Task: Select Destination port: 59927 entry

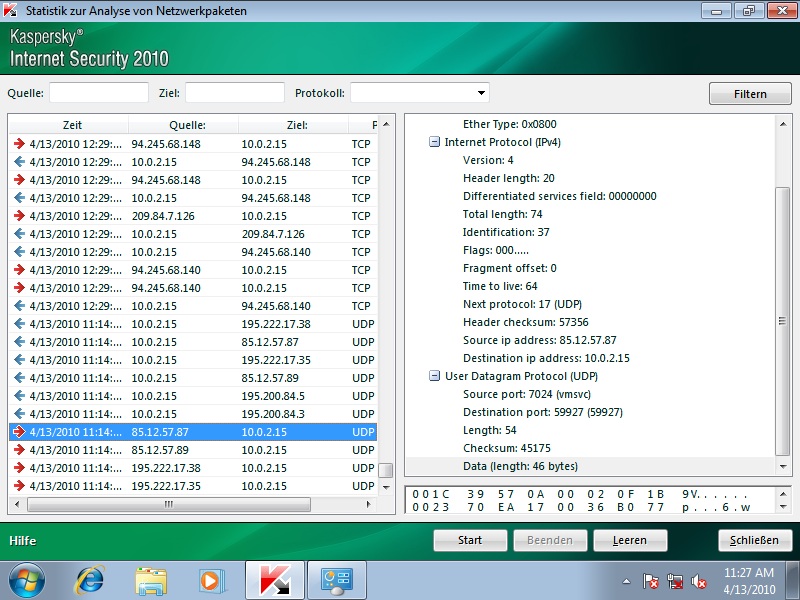Action: pos(543,412)
